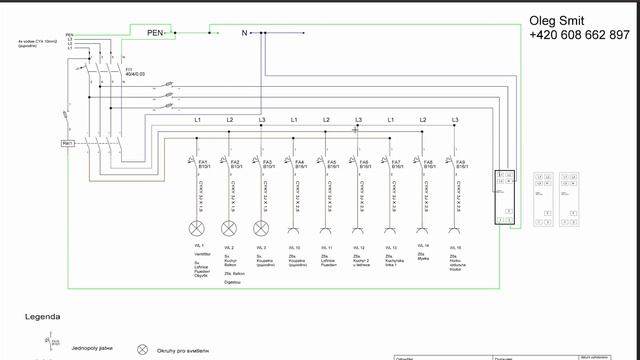Click the WL 14 circuit label

point(423,246)
